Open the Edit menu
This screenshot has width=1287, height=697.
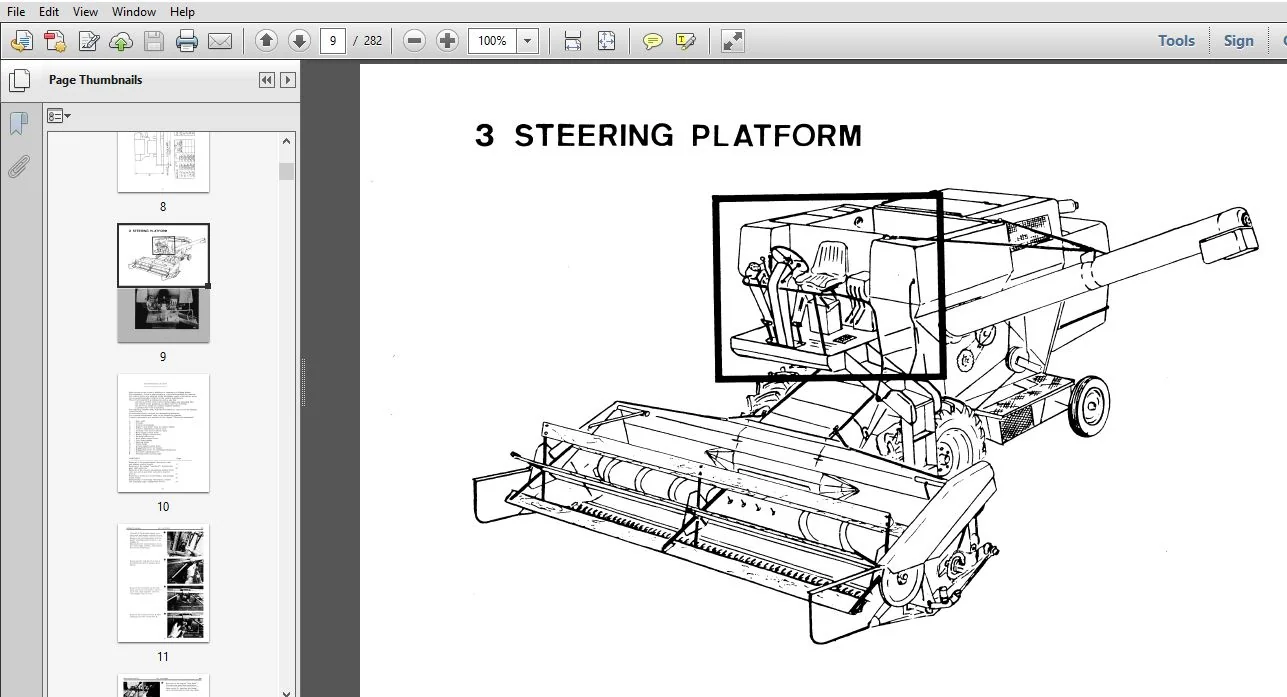pyautogui.click(x=49, y=12)
